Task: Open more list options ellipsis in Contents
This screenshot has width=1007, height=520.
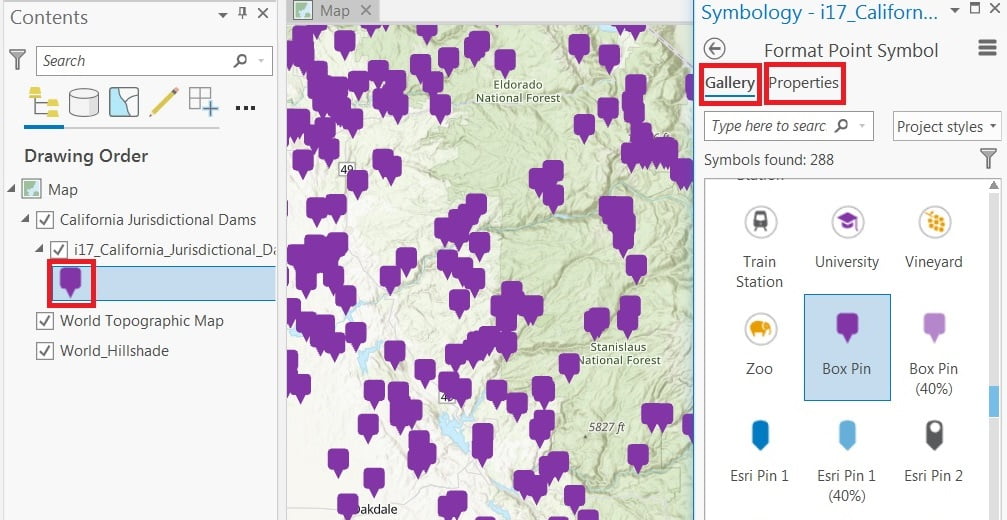Action: [245, 108]
